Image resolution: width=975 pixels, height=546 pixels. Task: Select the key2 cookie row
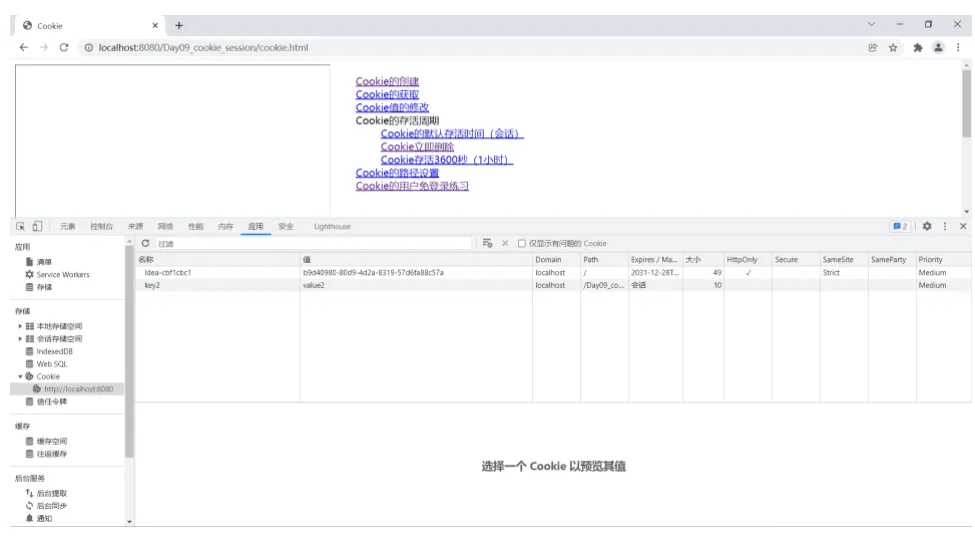click(x=553, y=285)
